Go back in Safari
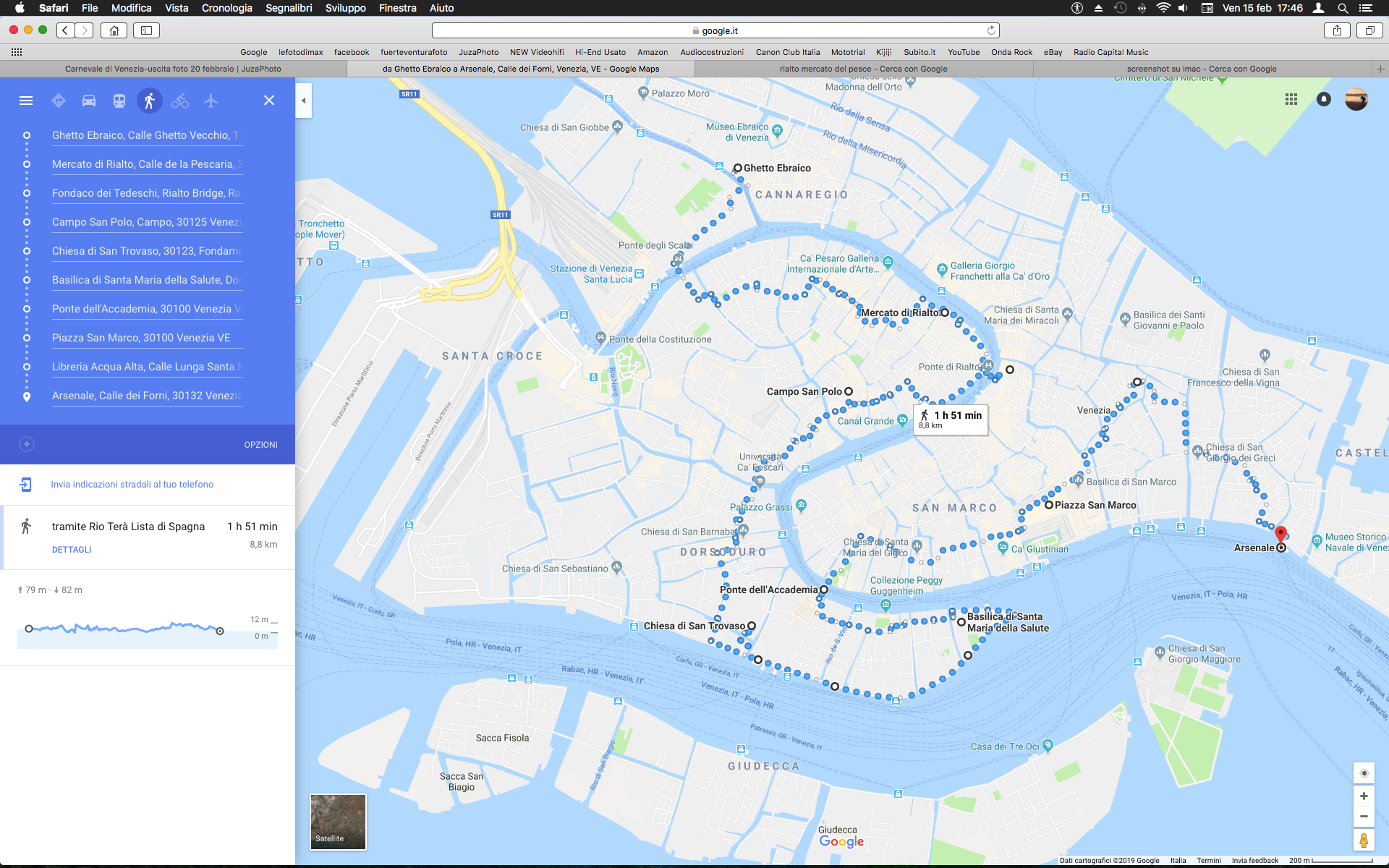 [66, 30]
